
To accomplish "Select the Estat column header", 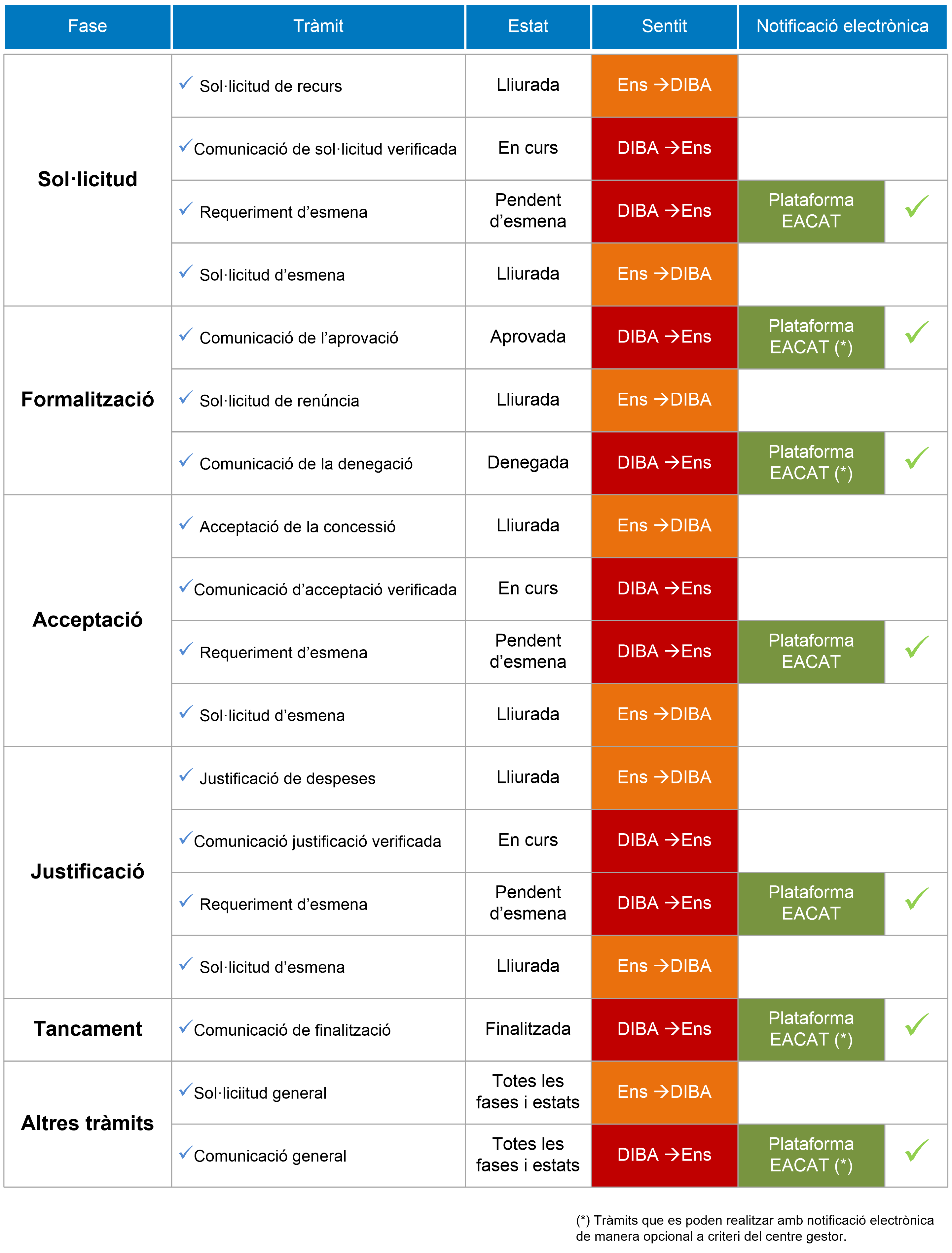I will coord(528,26).
